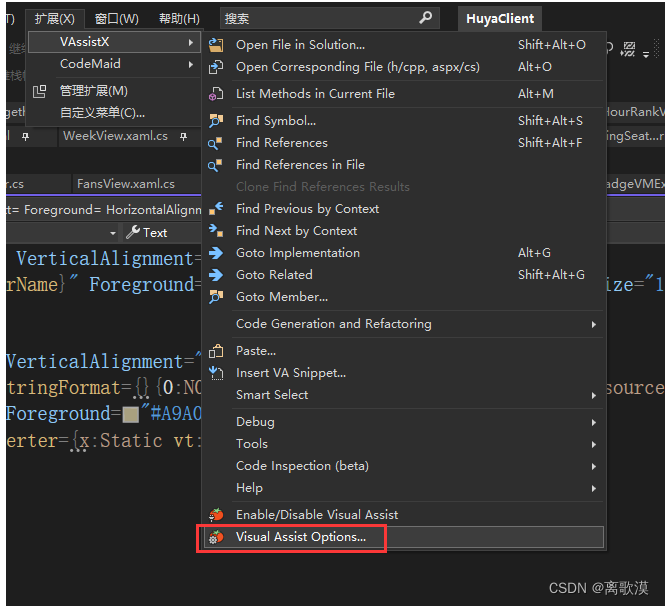665x606 pixels.
Task: Expand the Debug submenu
Action: coord(594,423)
